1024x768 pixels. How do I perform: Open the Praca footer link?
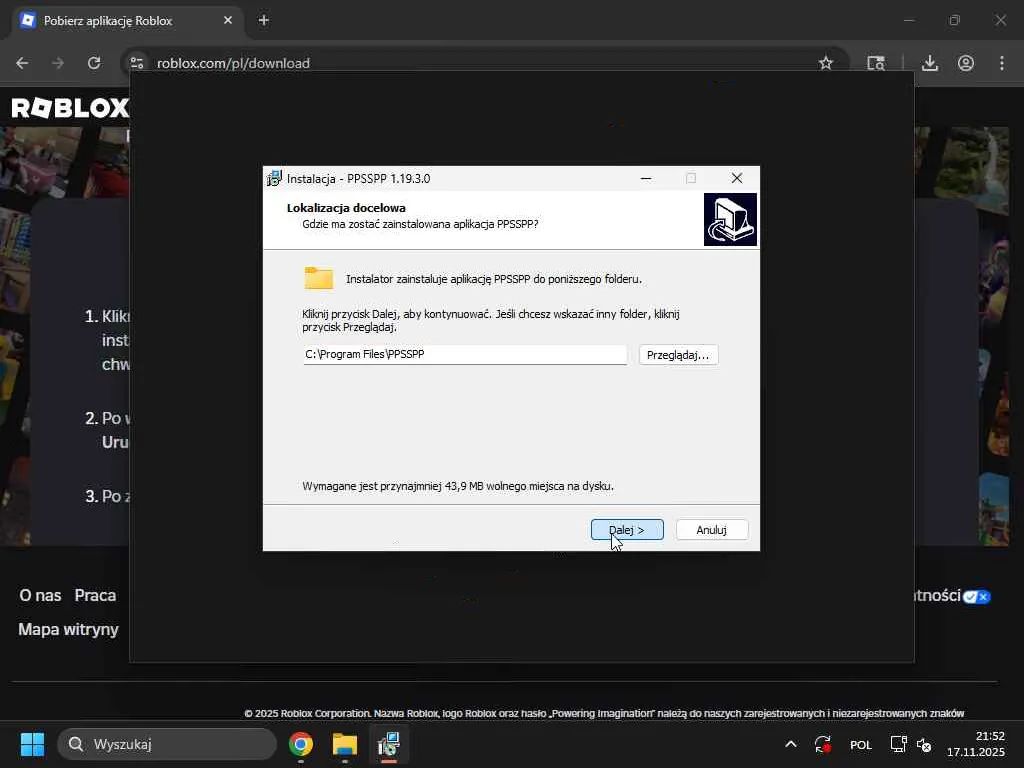click(x=95, y=595)
